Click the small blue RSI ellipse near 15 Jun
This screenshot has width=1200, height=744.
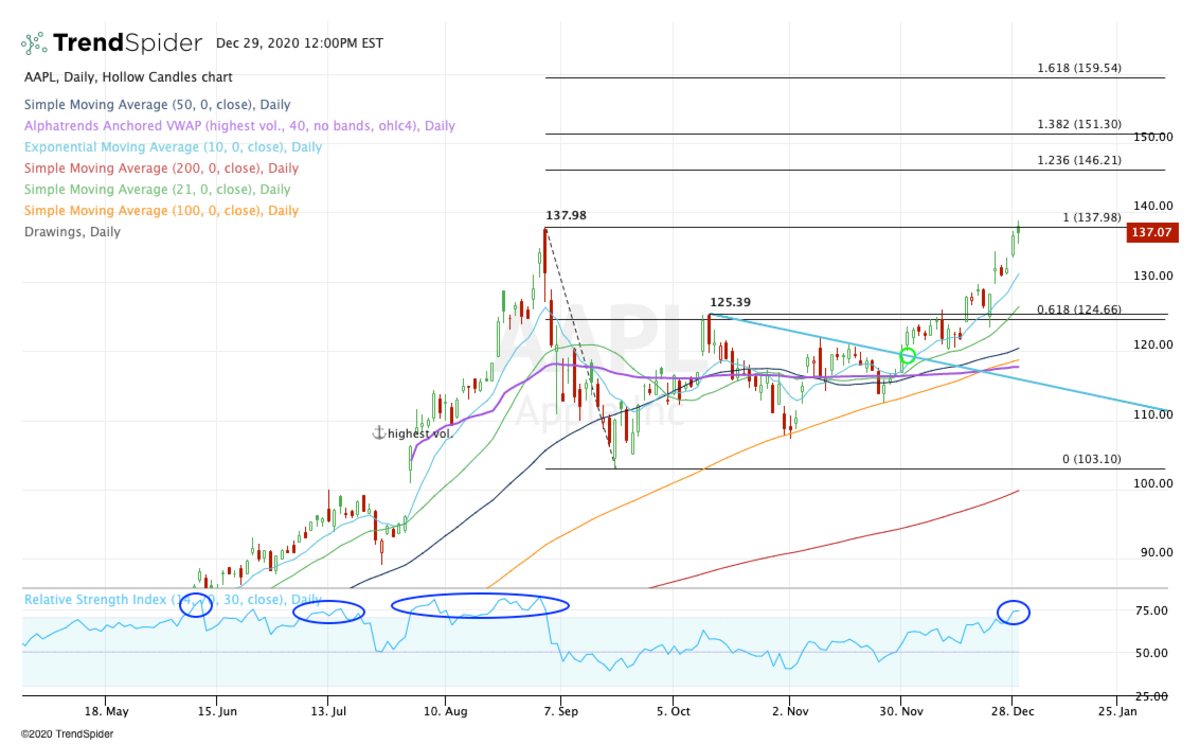pyautogui.click(x=196, y=605)
